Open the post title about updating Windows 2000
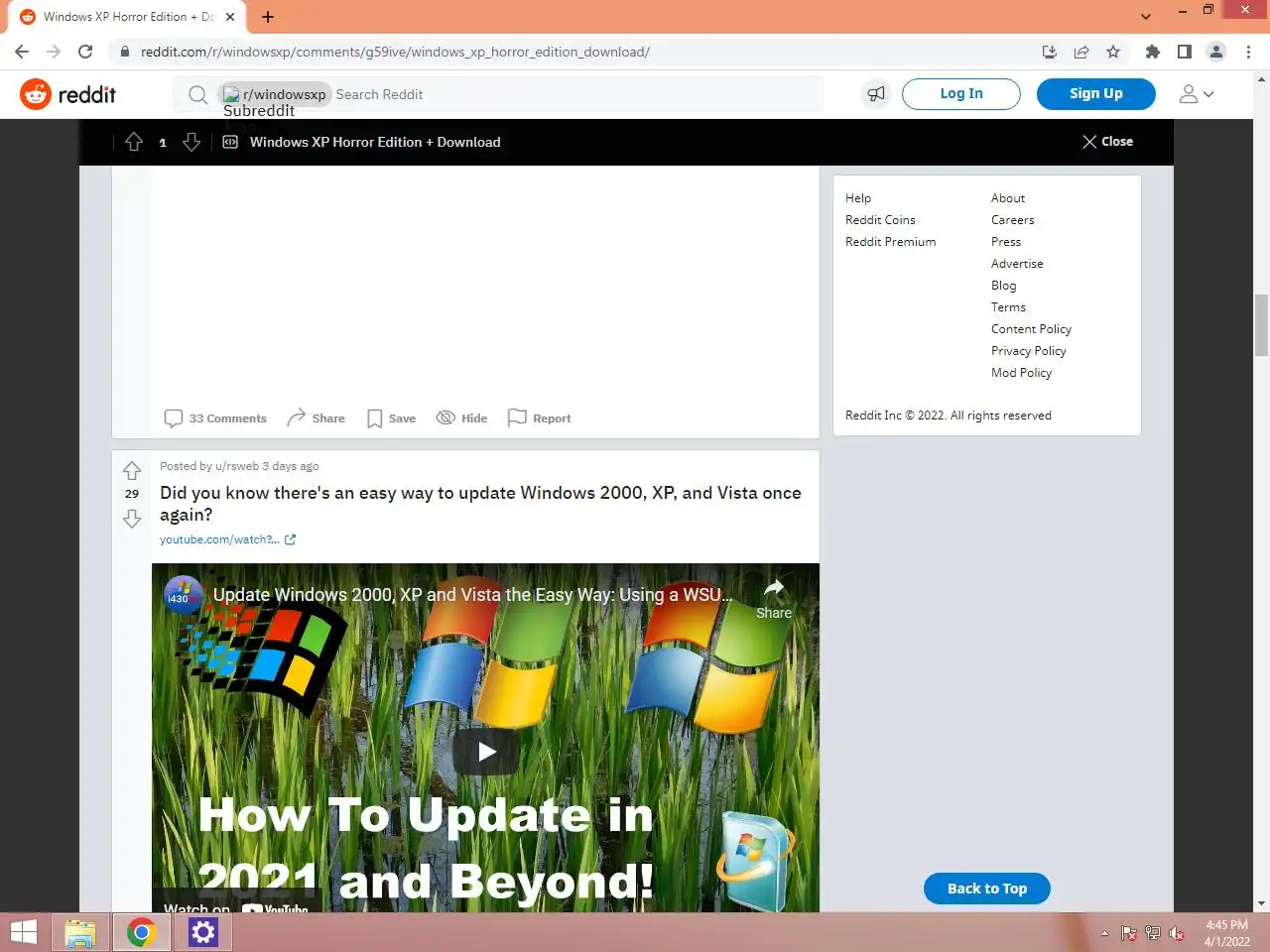This screenshot has width=1270, height=952. coord(480,504)
